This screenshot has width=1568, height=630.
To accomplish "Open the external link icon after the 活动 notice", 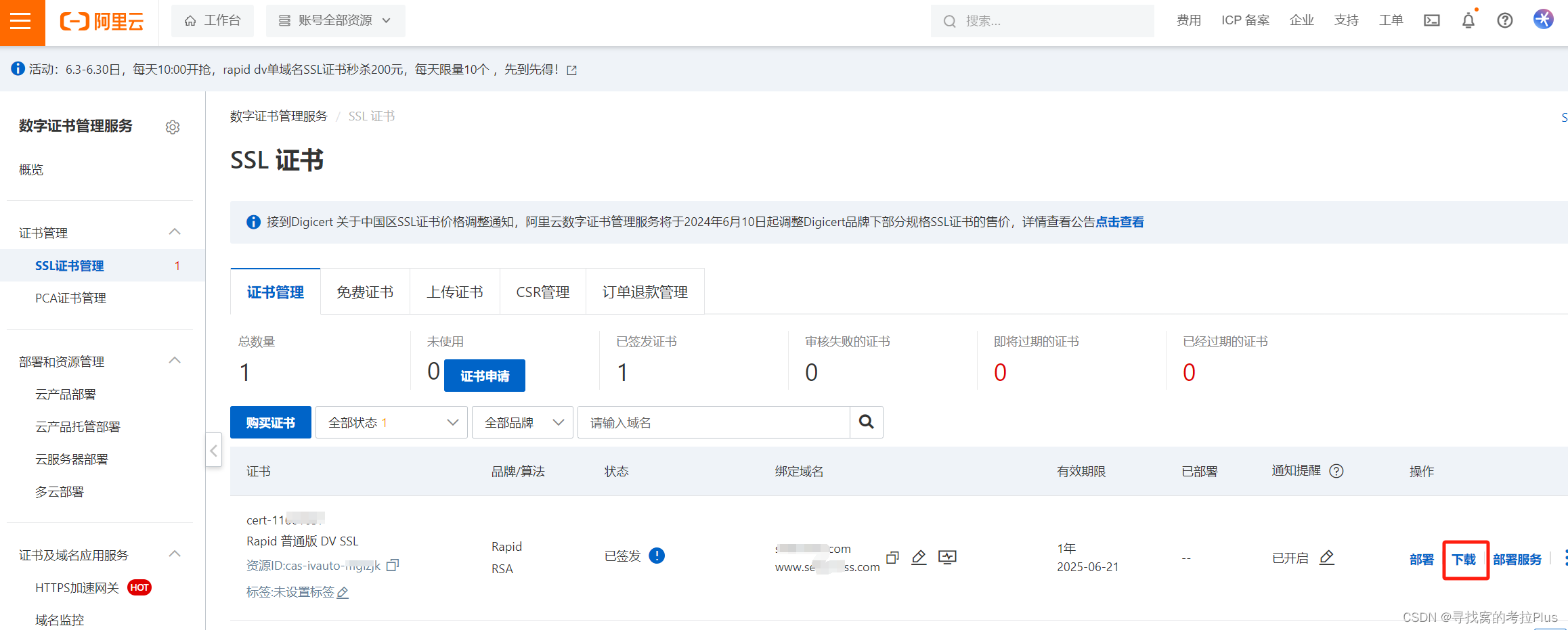I will coord(572,70).
